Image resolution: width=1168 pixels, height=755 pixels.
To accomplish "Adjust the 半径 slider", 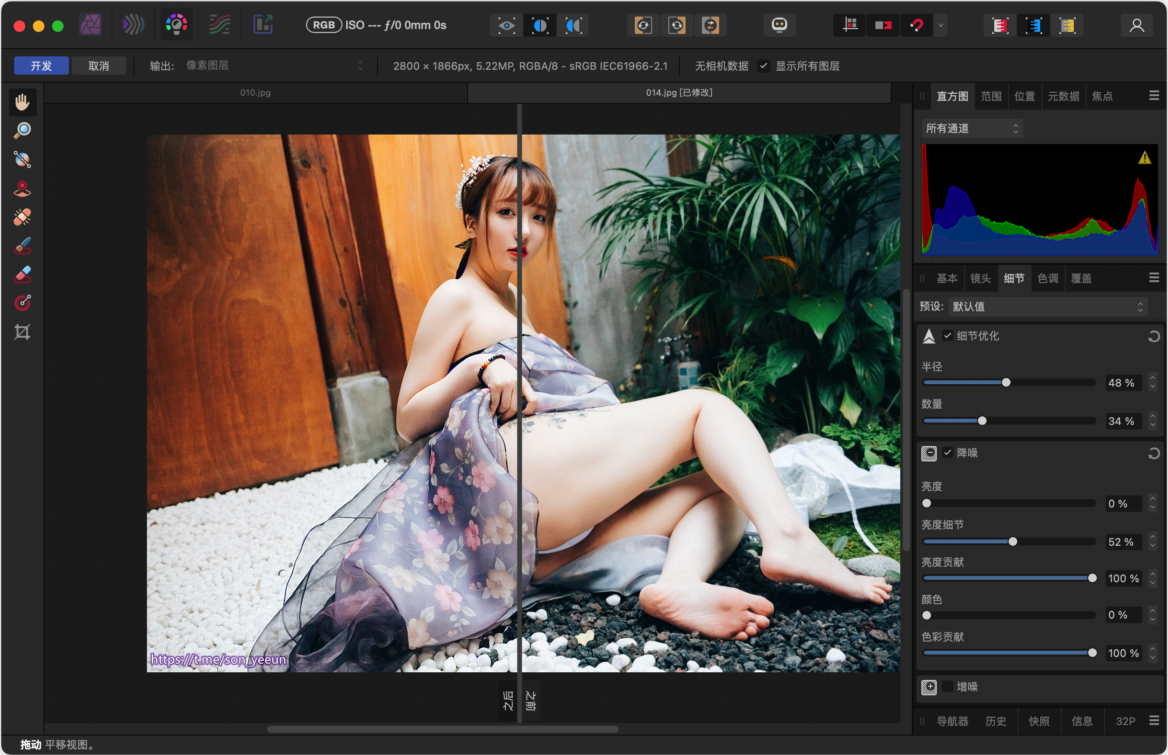I will click(x=1009, y=383).
